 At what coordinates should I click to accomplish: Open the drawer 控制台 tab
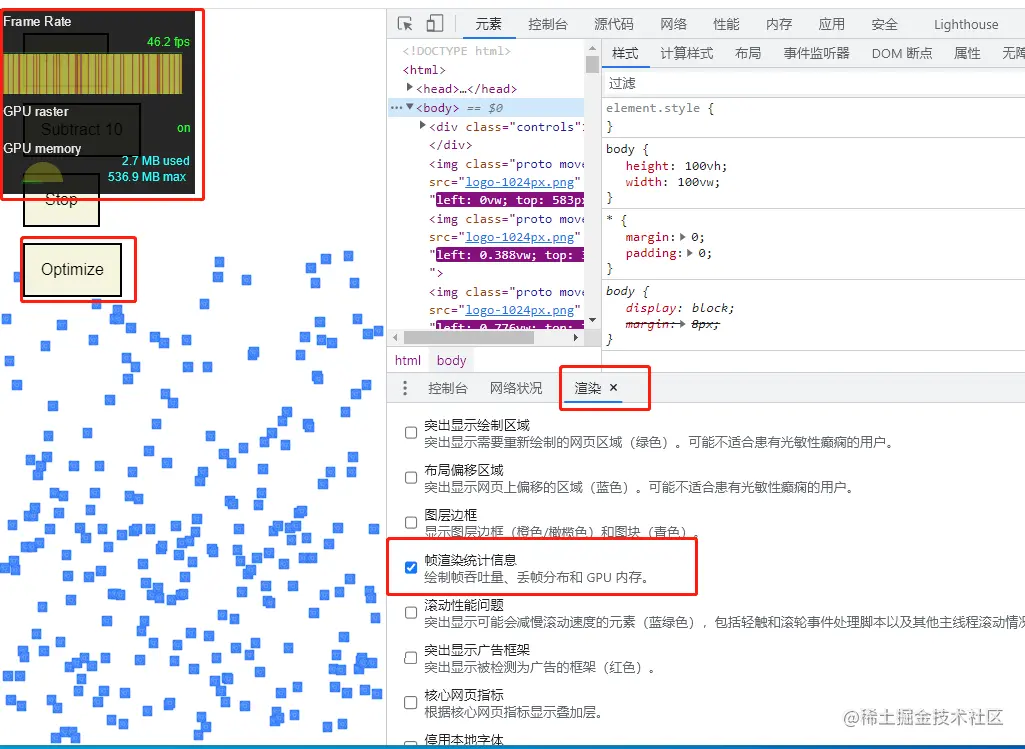point(448,388)
